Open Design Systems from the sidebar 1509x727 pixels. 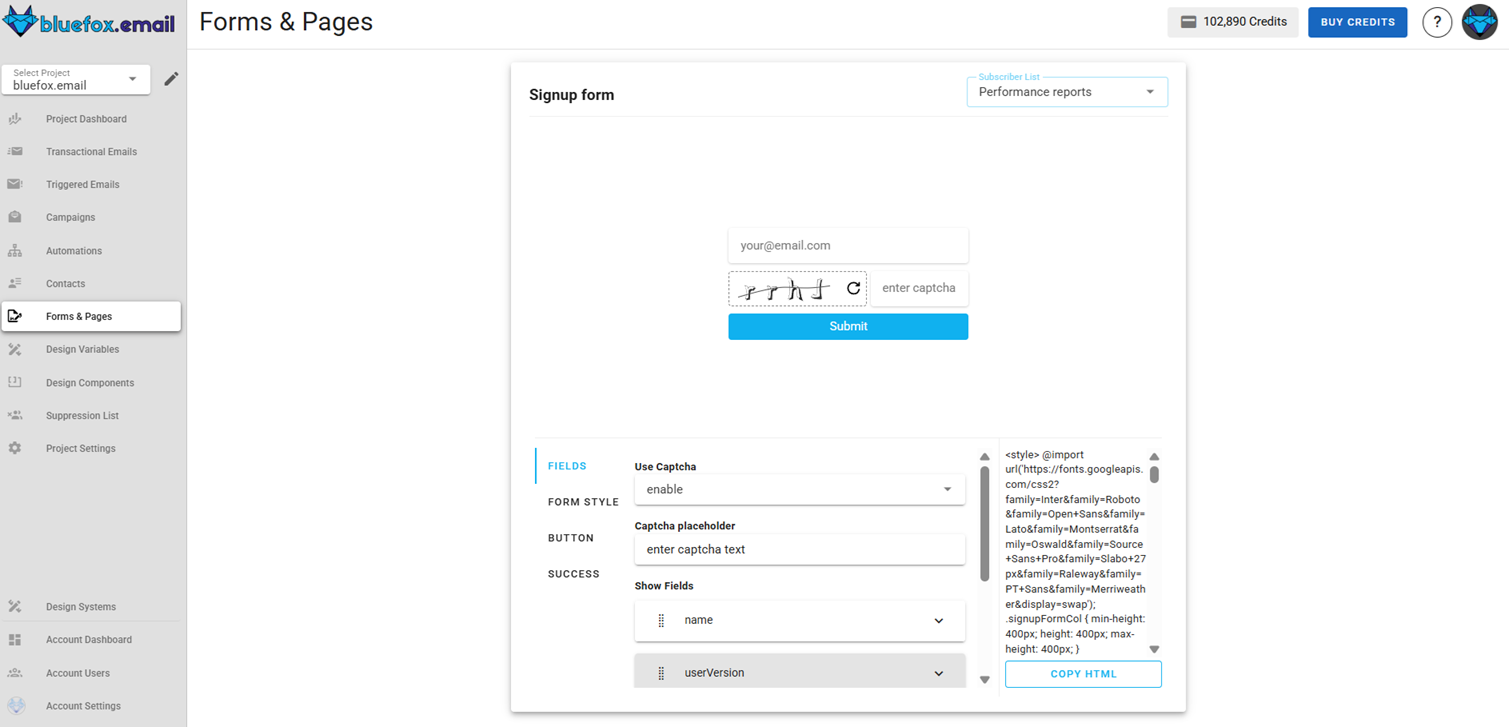(x=81, y=606)
